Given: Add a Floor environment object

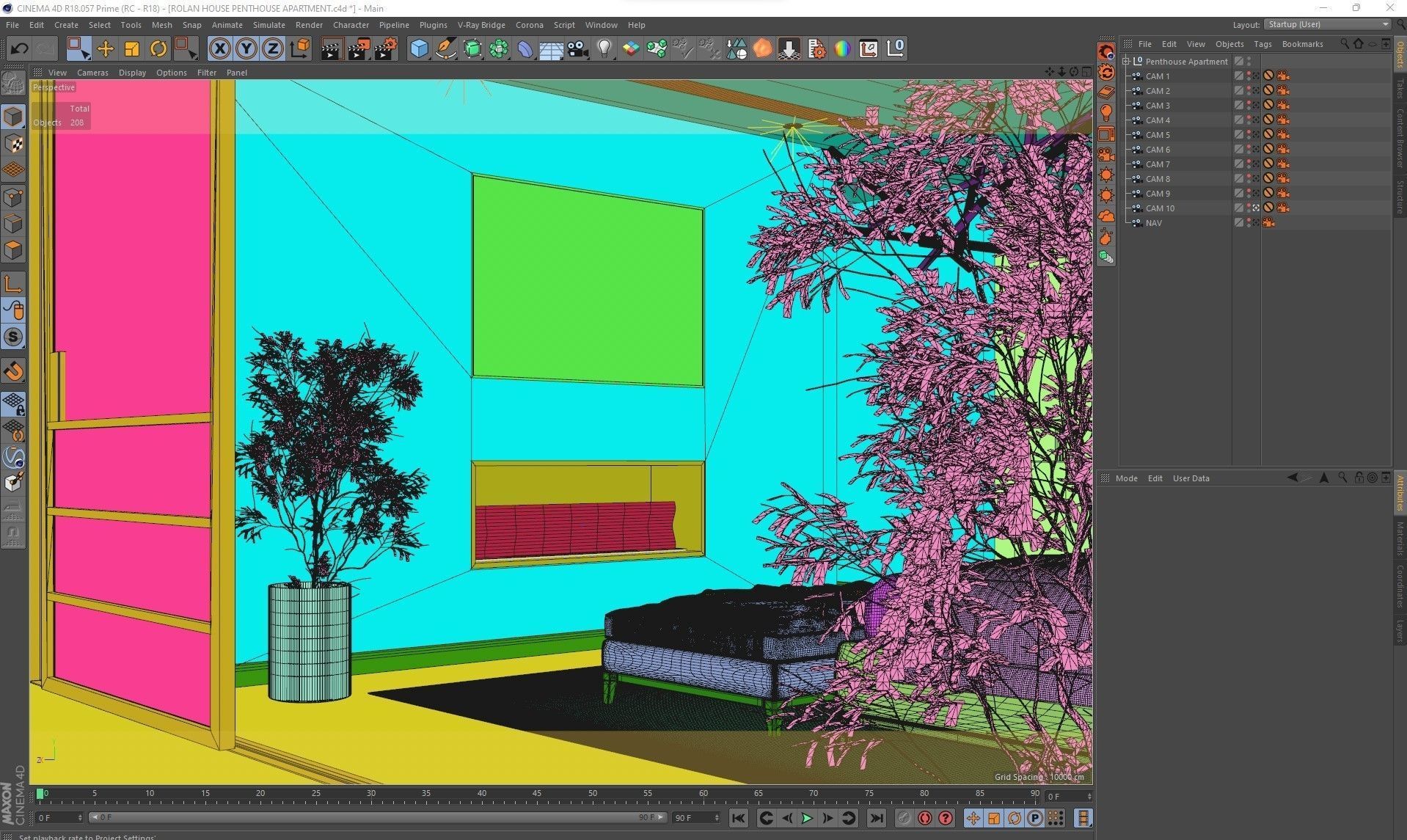Looking at the screenshot, I should coord(551,49).
